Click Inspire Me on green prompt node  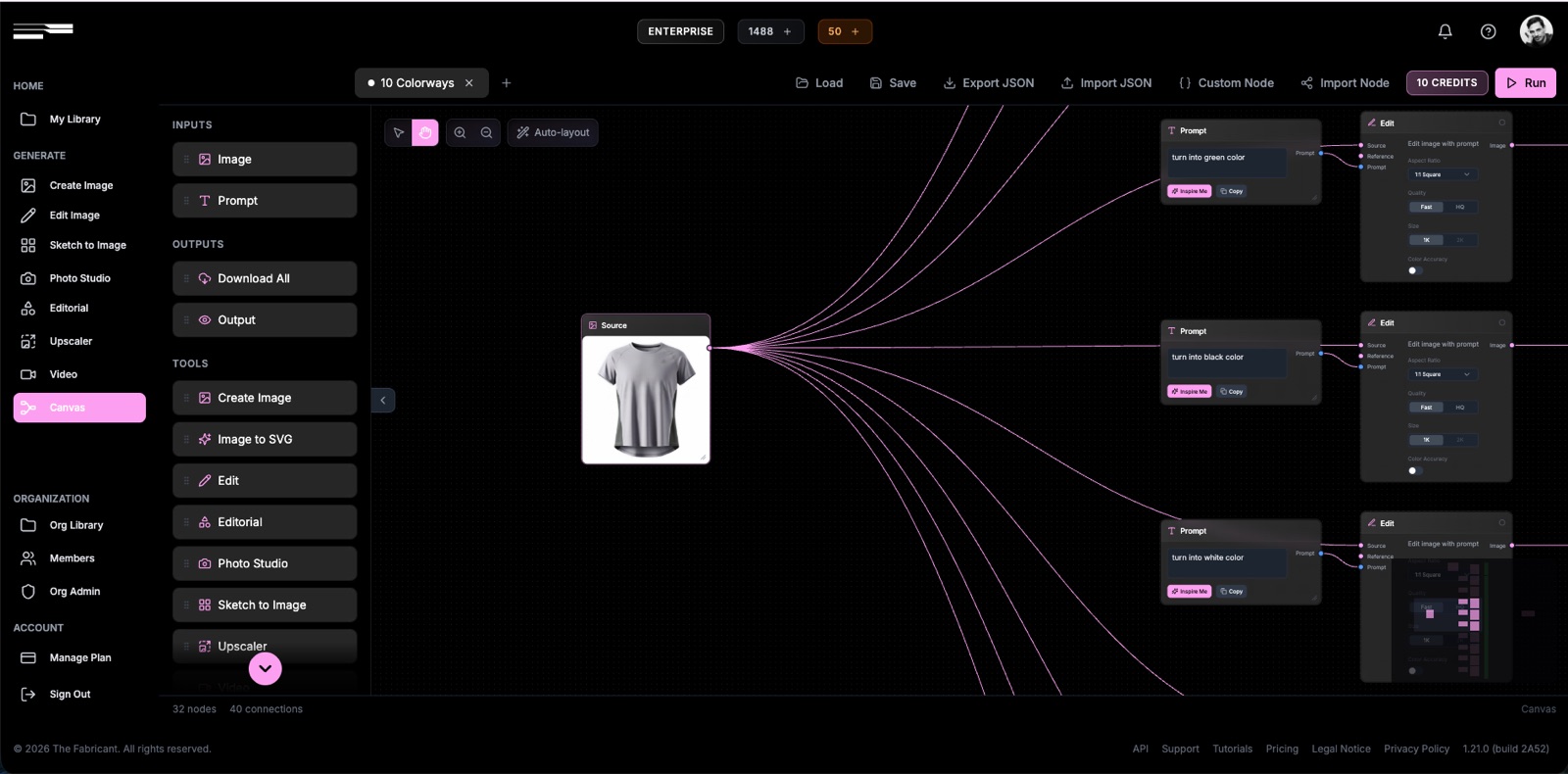pos(1190,191)
